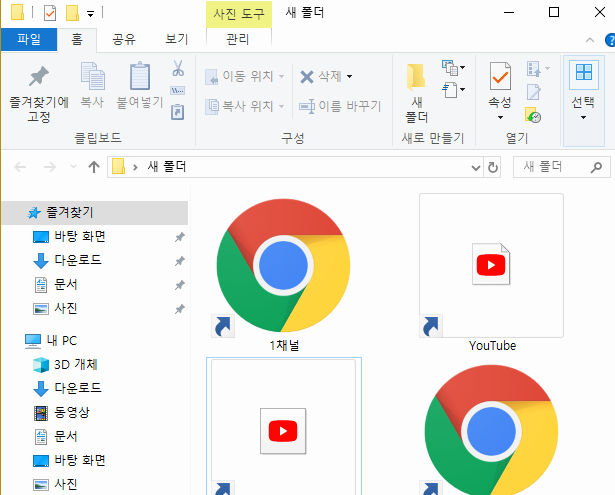Select the highlighted YouTube shortcut in second row

tap(284, 426)
